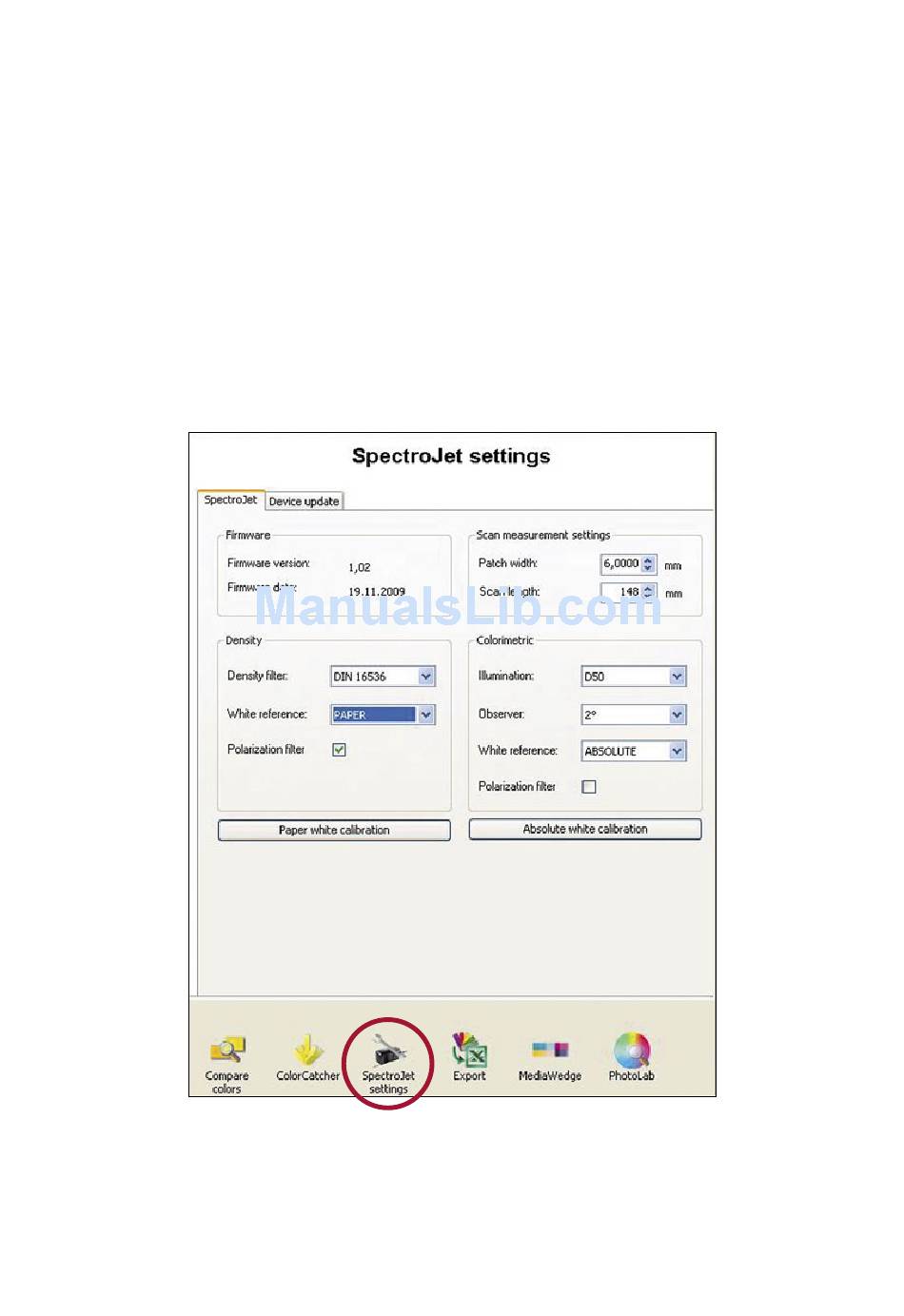
Task: Toggle the Density Polarization filter checkbox
Action: click(339, 750)
